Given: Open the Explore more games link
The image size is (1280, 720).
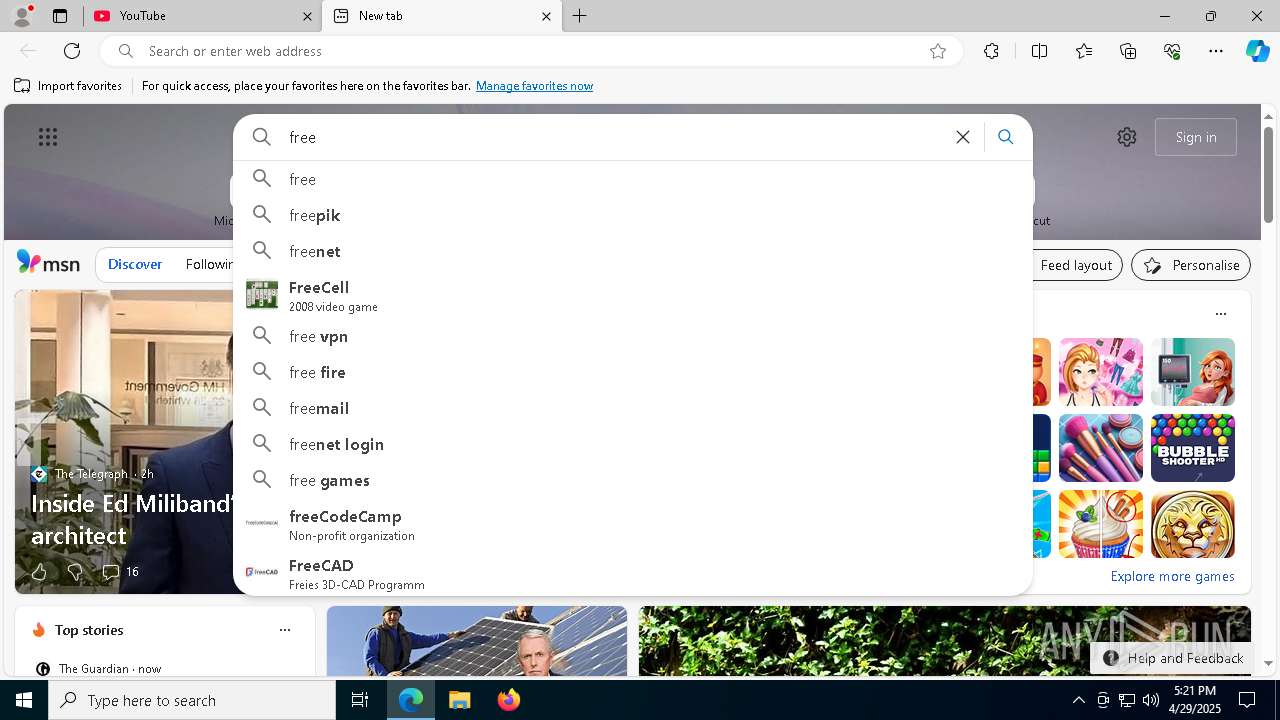Looking at the screenshot, I should (1172, 576).
